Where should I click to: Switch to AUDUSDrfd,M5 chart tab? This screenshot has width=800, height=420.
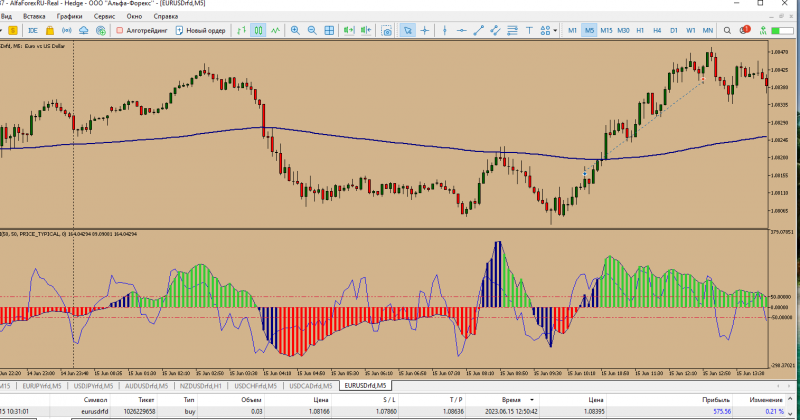coord(146,386)
